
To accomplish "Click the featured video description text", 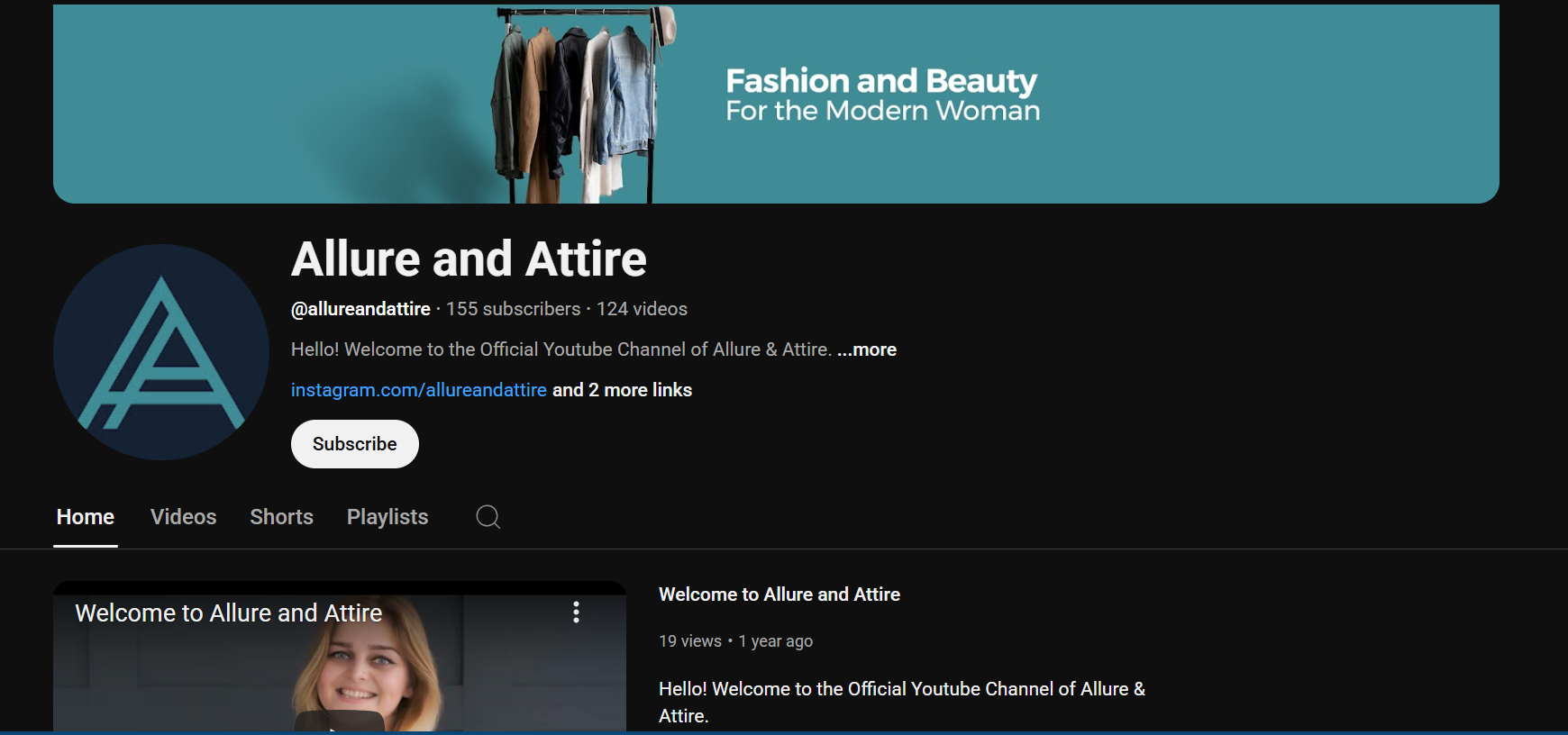I will click(x=902, y=703).
